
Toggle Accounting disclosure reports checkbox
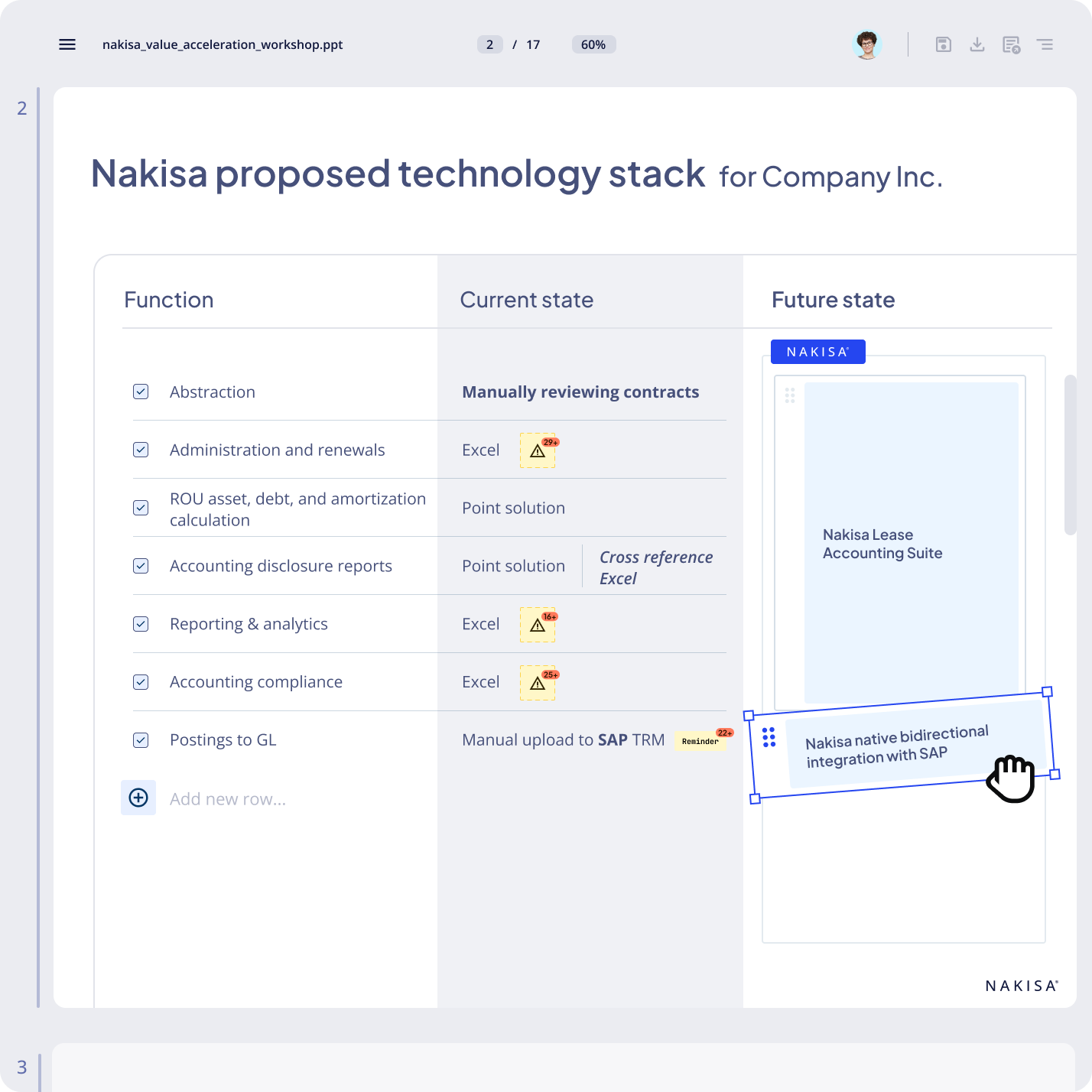[x=141, y=566]
